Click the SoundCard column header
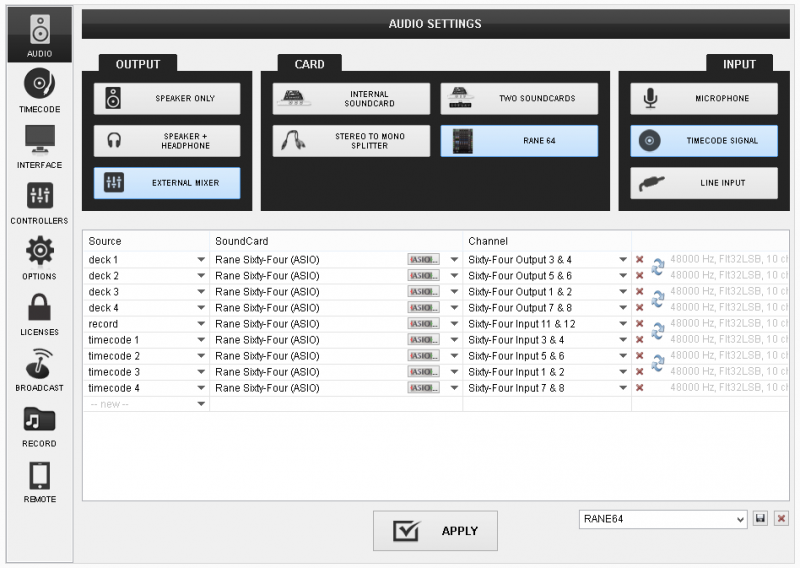The width and height of the screenshot is (800, 568). tap(336, 241)
